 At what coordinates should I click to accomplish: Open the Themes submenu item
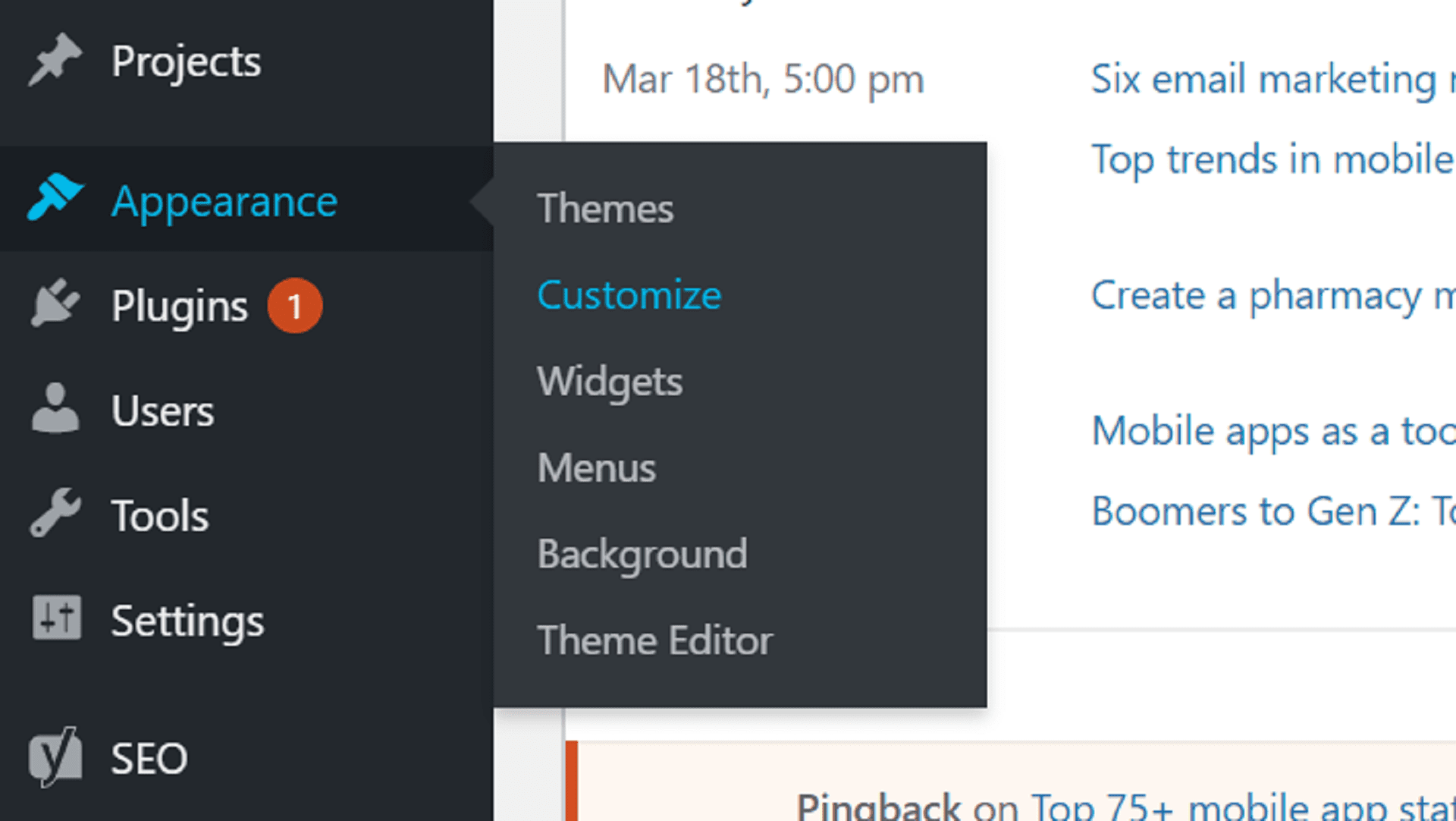(604, 208)
